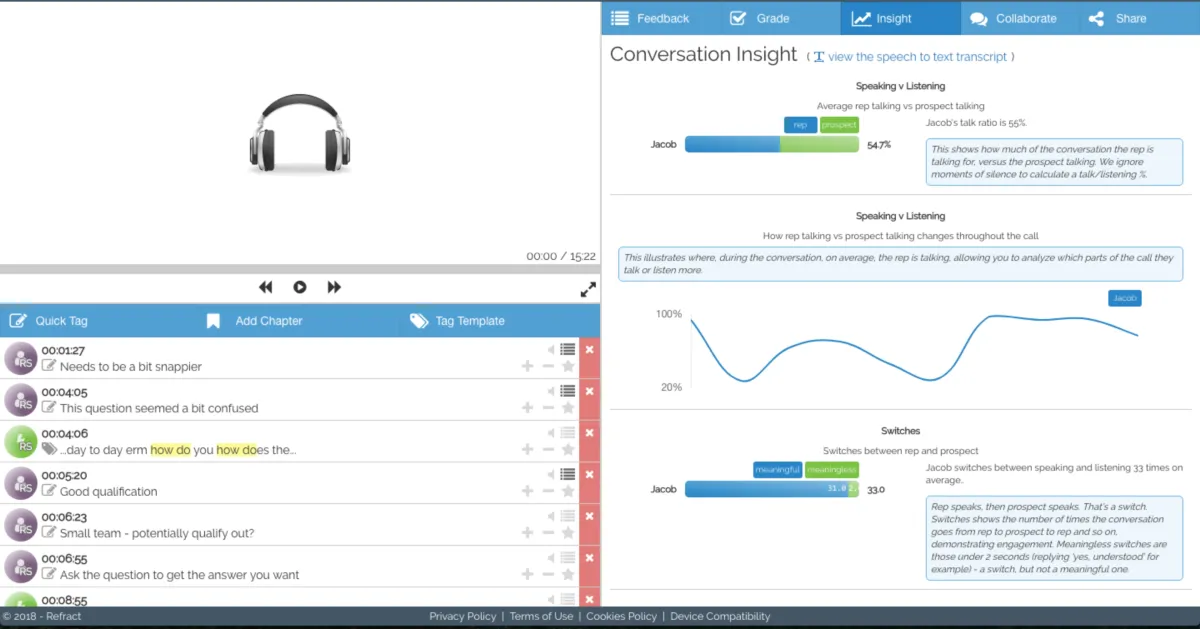Click green RS avatar on the 00:04:06 comment
Screen dimensions: 1200x629
pos(20,442)
